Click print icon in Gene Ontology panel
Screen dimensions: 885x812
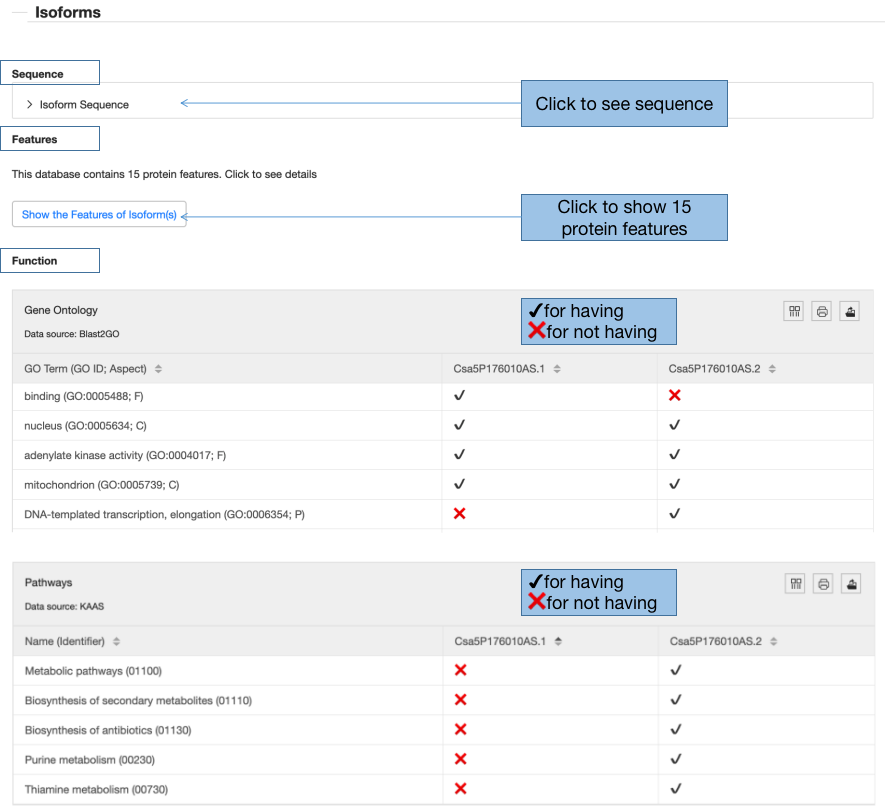822,311
